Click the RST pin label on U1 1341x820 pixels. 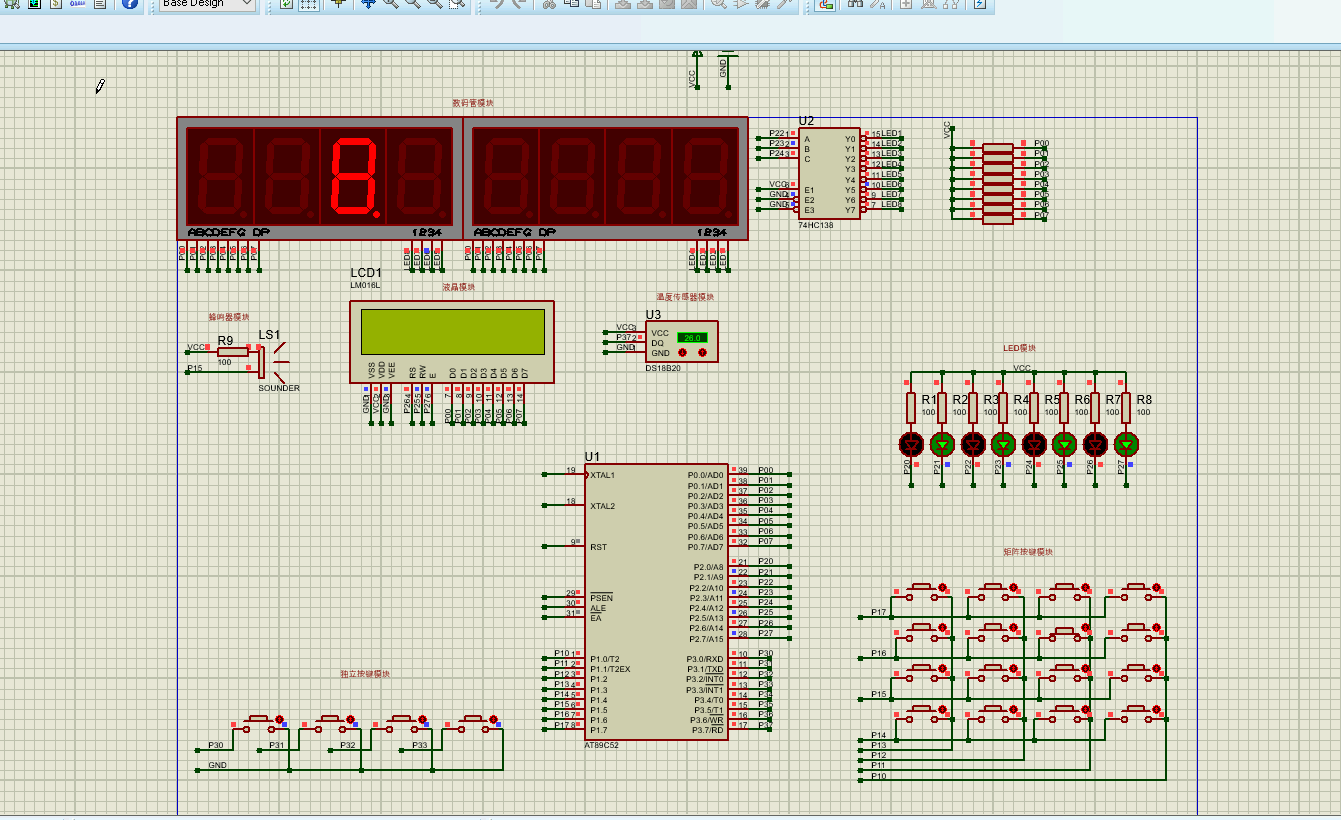click(598, 548)
